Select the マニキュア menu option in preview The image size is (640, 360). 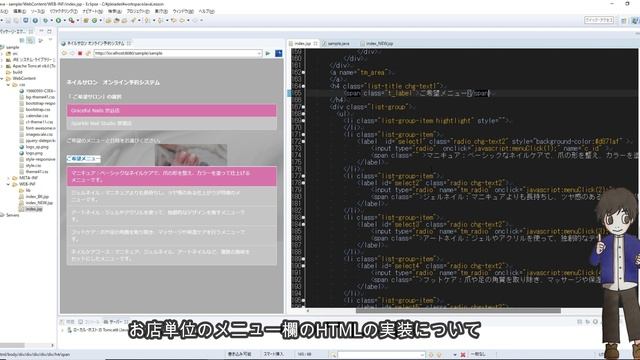point(172,176)
